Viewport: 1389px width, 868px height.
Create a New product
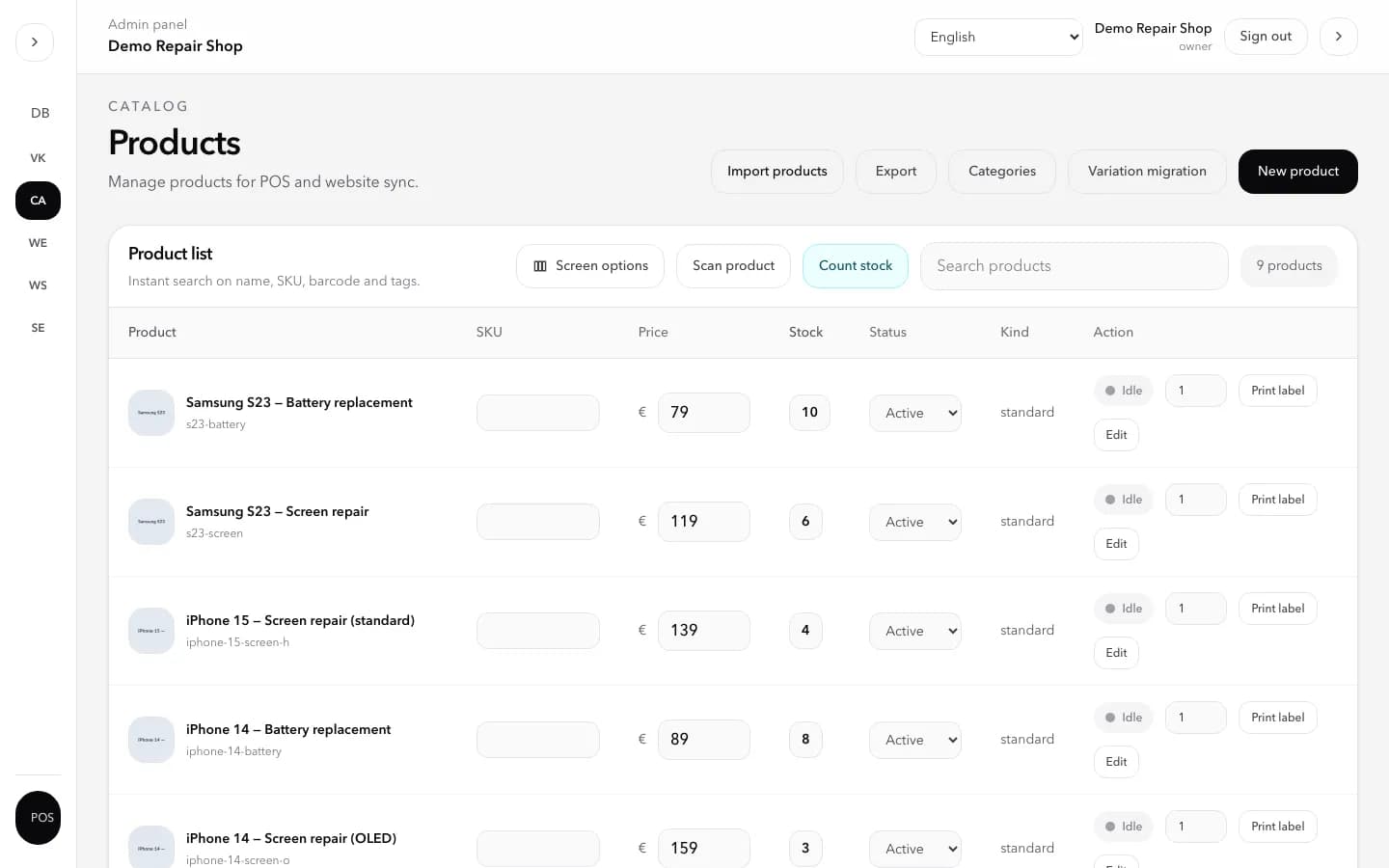(x=1298, y=172)
